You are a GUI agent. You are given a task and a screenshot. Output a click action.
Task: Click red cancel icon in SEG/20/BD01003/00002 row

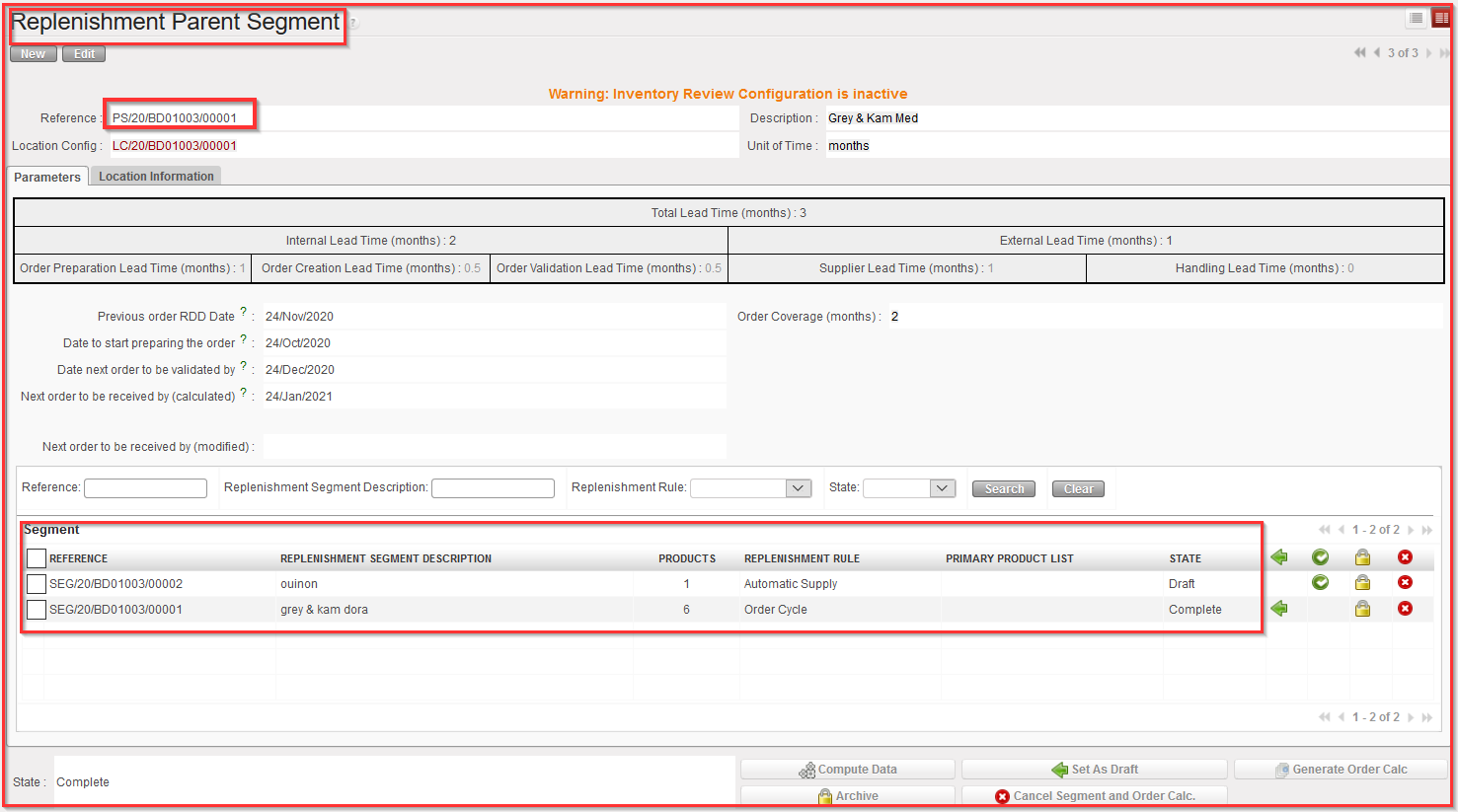click(x=1405, y=583)
